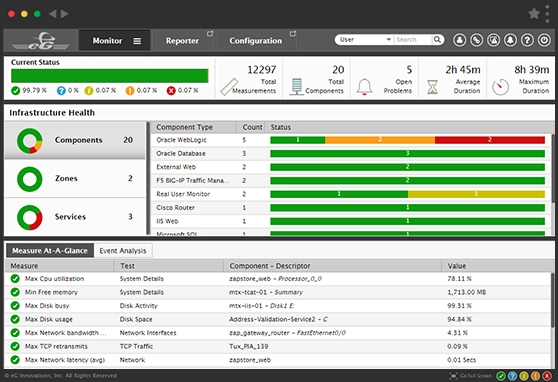This screenshot has width=558, height=382.
Task: Click the green 99.79% normal status icon
Action: tap(15, 90)
